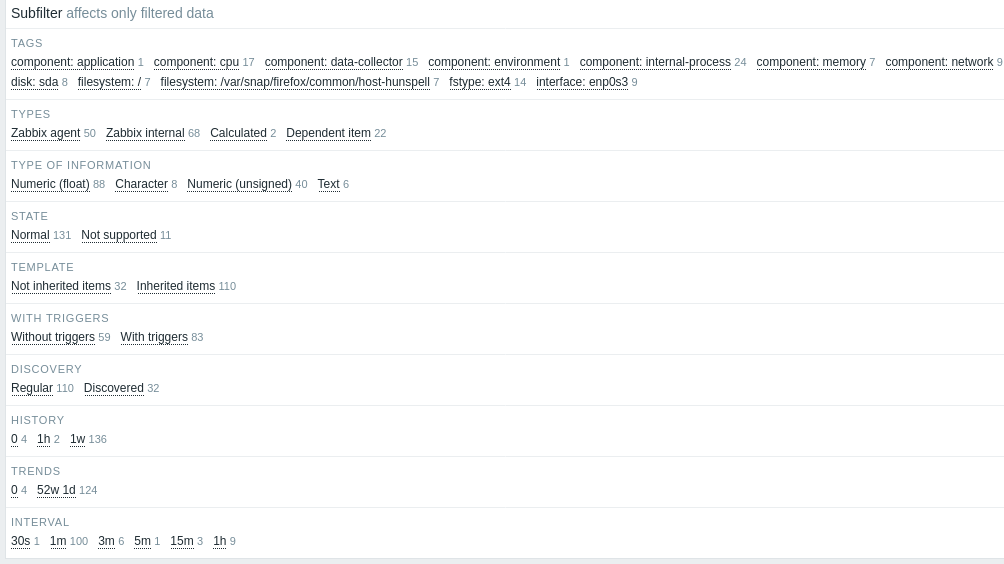
Task: Show items with 1m interval
Action: click(x=58, y=541)
